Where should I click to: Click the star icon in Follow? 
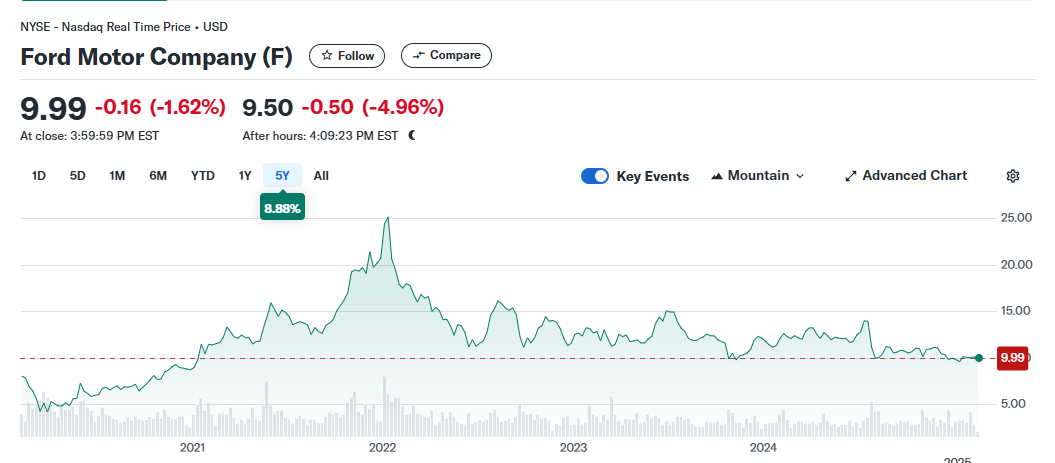(326, 56)
